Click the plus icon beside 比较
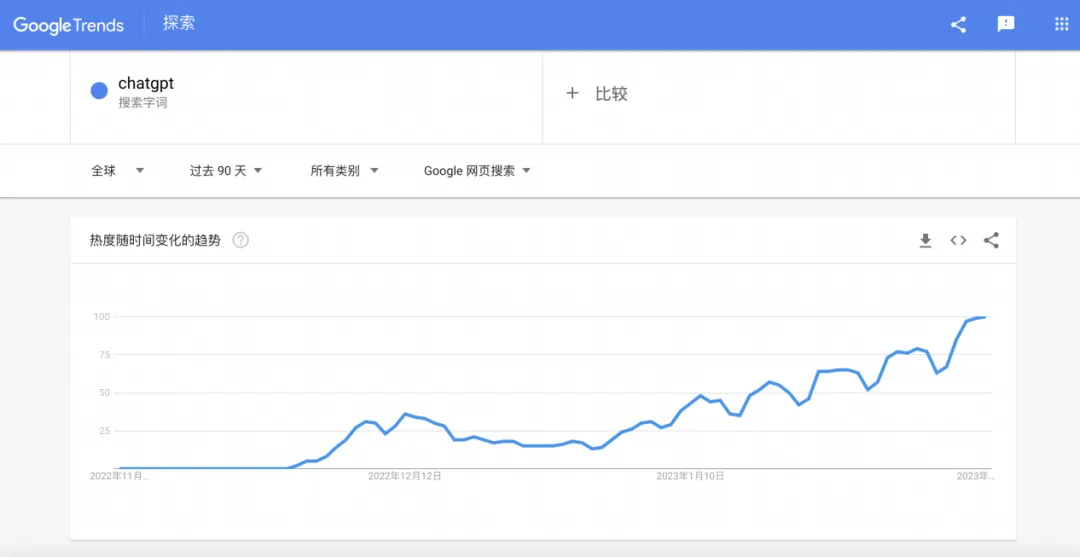Image resolution: width=1080 pixels, height=557 pixels. (572, 94)
